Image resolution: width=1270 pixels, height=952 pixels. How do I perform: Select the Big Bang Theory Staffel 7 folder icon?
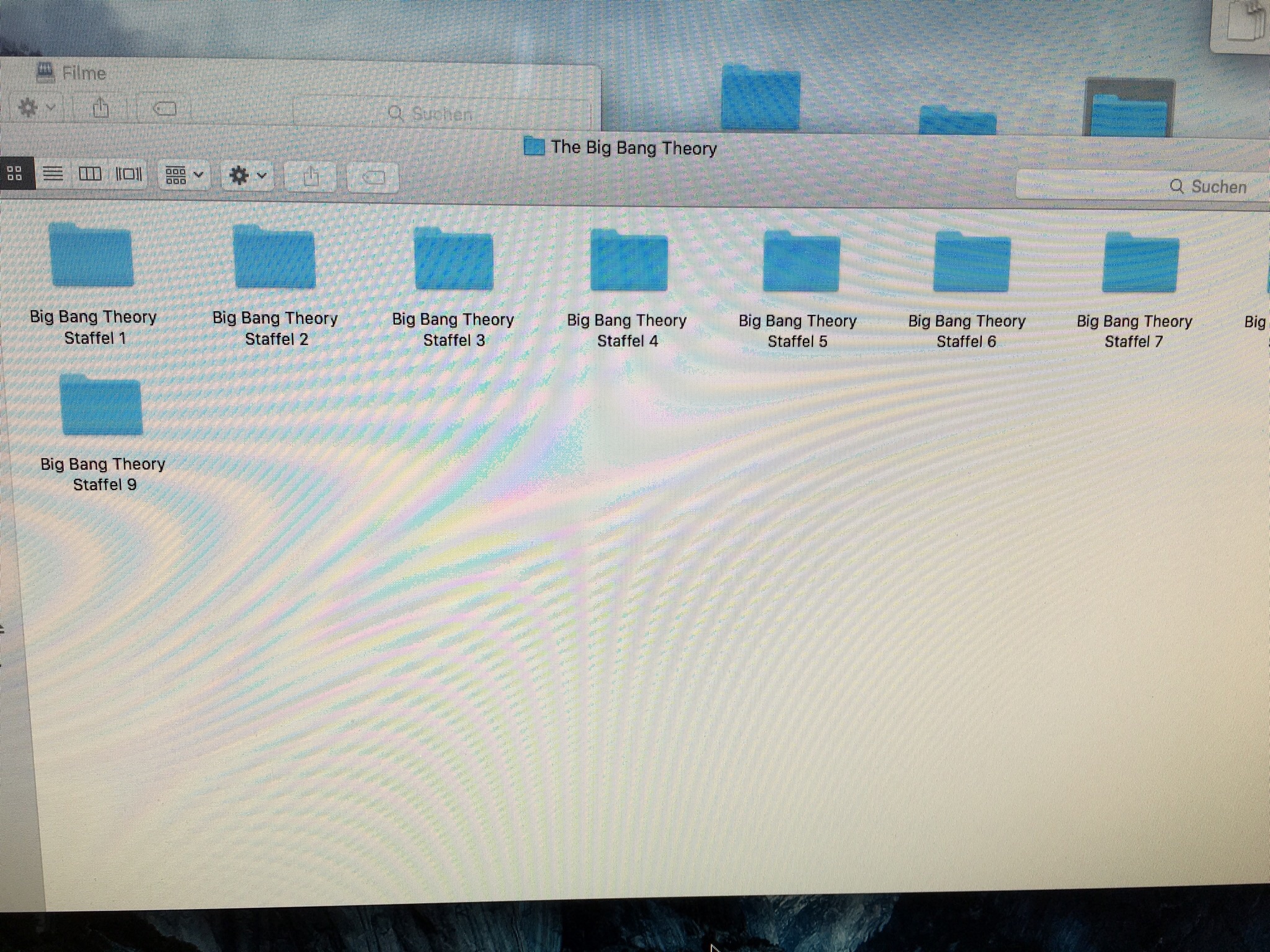click(x=1141, y=262)
